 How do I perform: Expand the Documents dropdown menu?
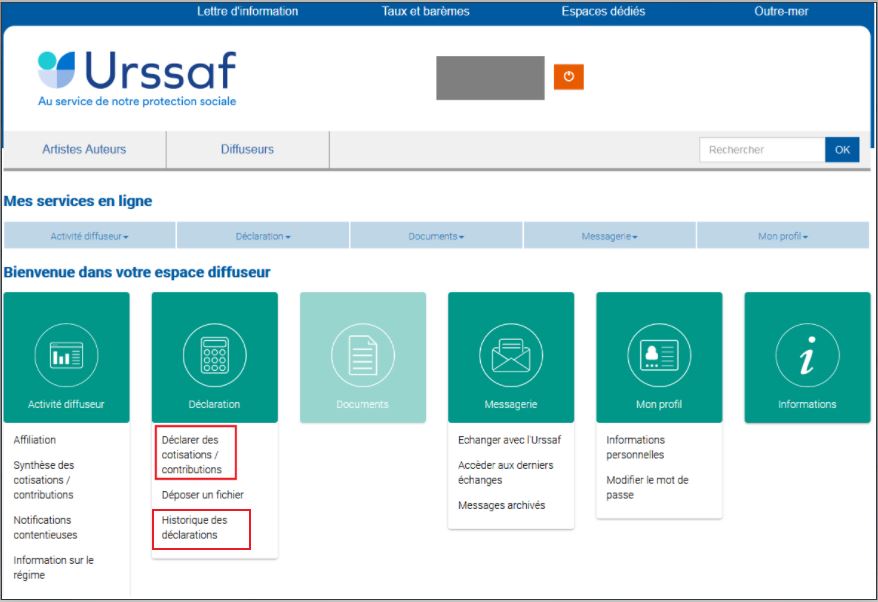point(436,236)
